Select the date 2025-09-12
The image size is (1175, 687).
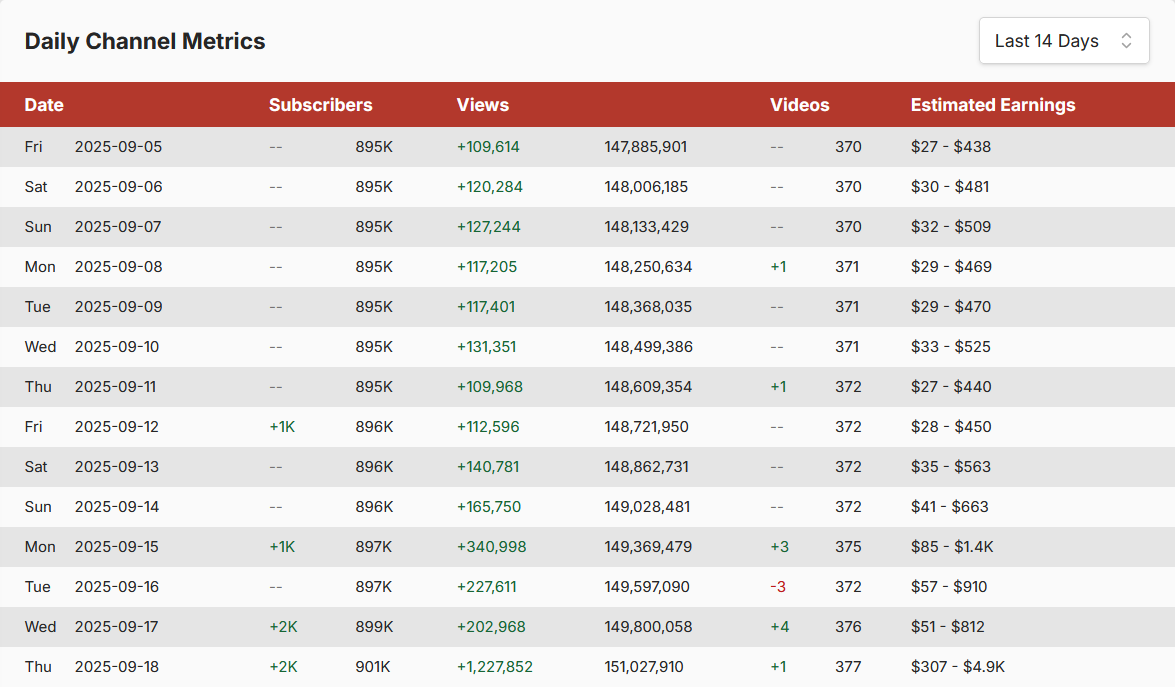[117, 427]
